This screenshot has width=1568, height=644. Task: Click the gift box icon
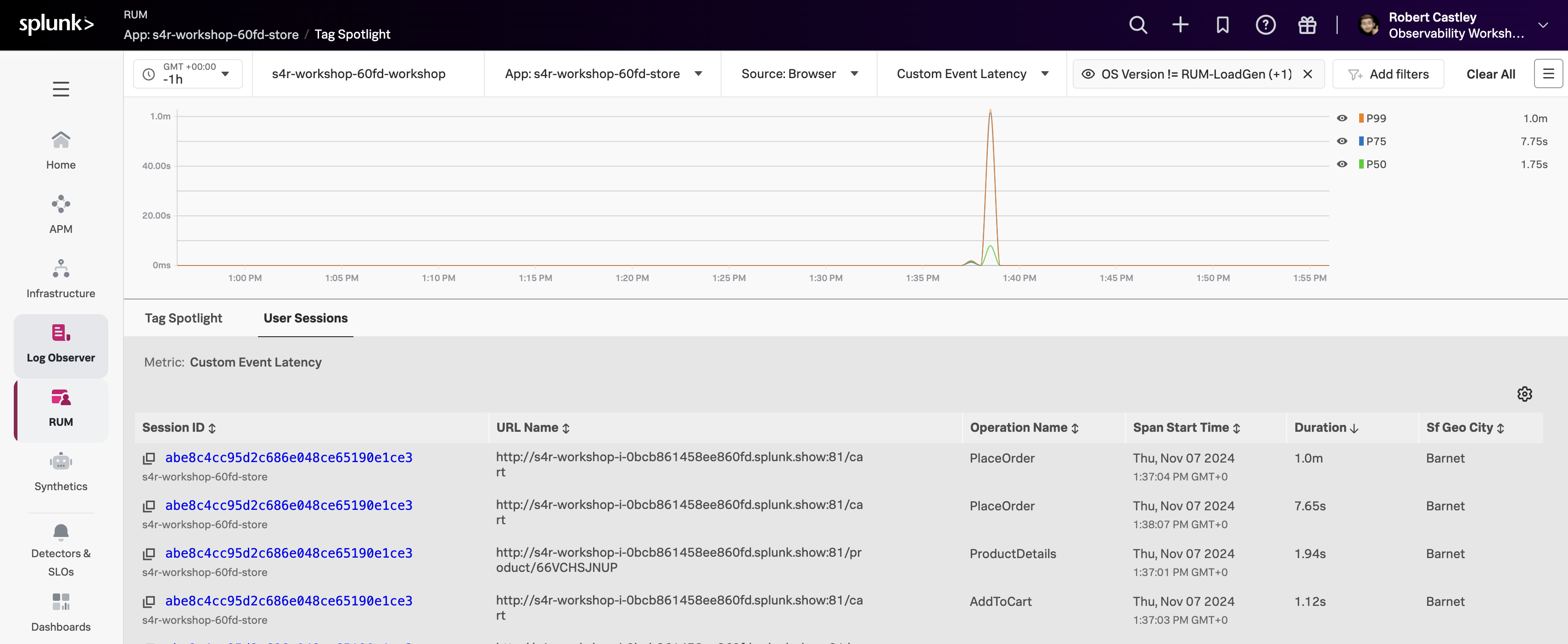1307,25
